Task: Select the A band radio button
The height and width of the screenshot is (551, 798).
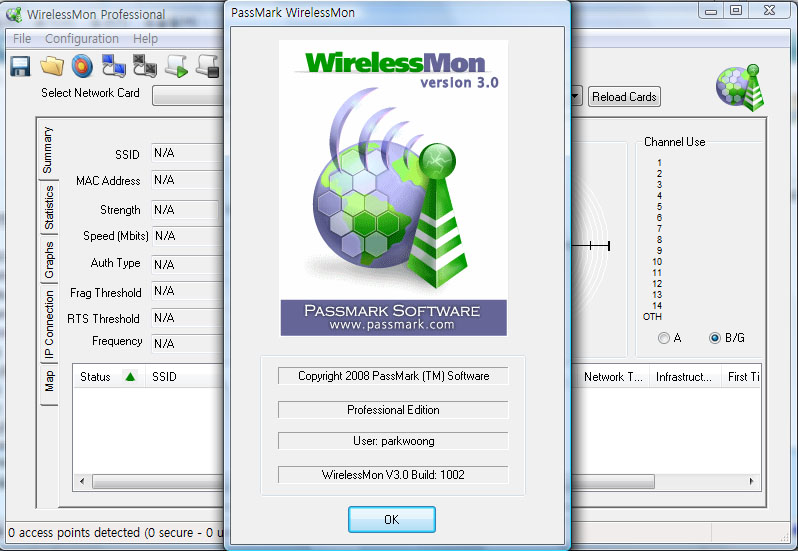Action: tap(664, 338)
